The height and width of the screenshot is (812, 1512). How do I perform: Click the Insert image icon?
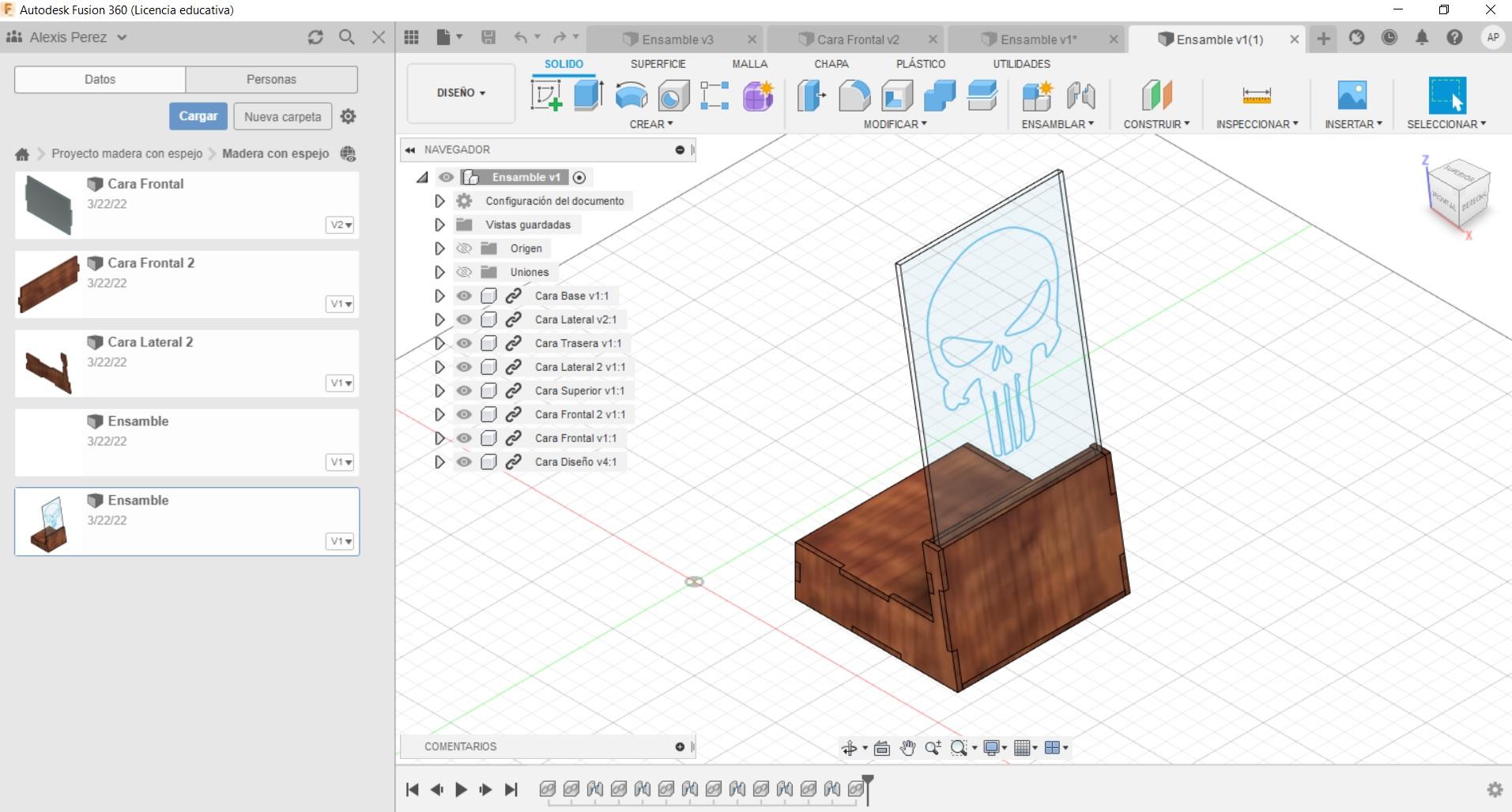(x=1352, y=96)
